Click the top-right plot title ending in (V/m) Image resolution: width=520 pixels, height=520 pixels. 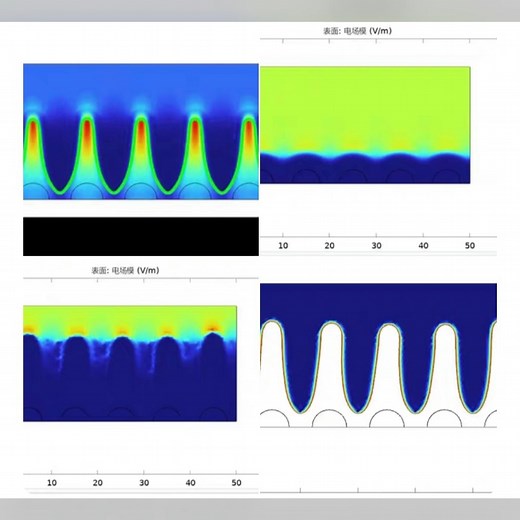point(357,31)
